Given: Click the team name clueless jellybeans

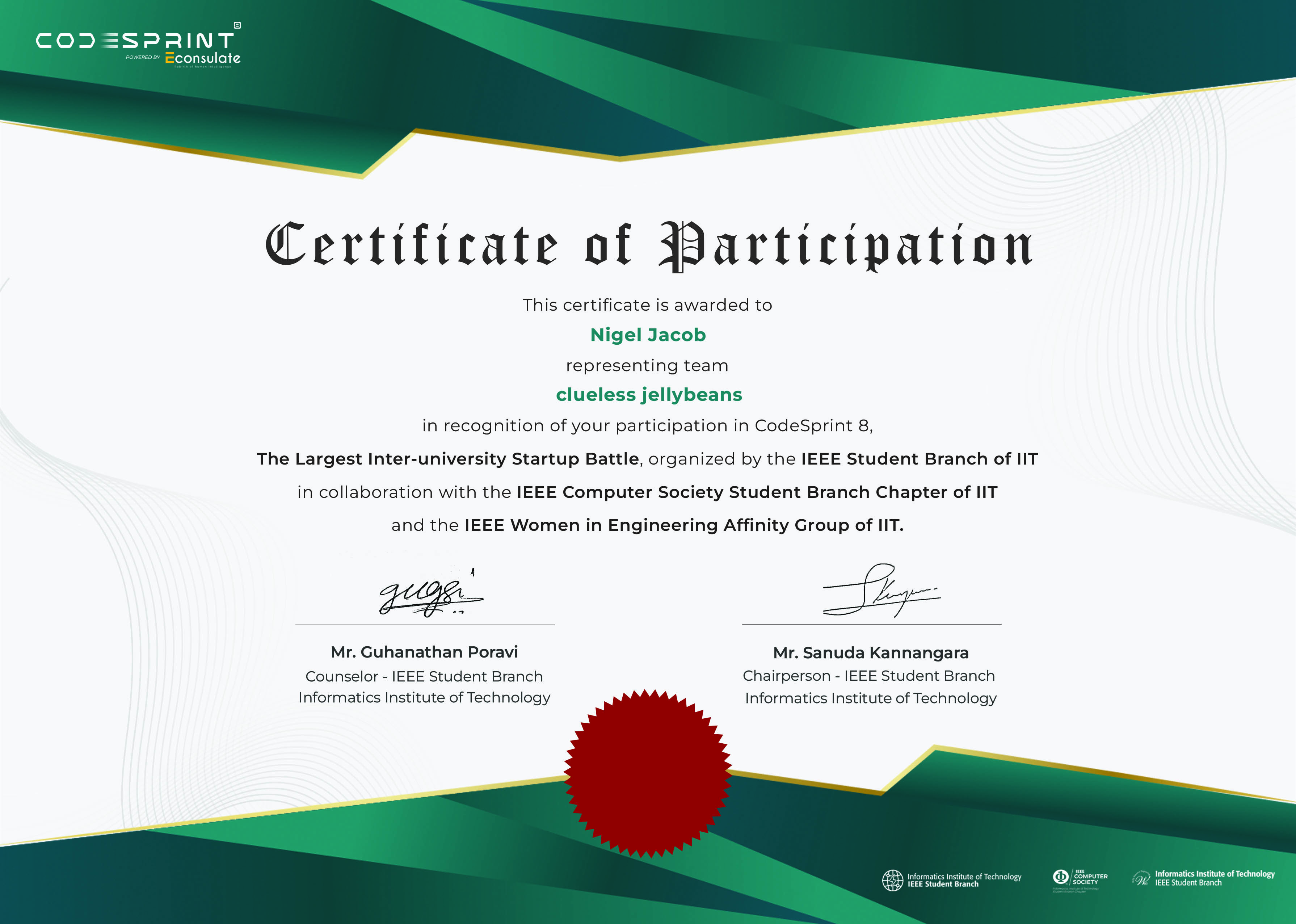Looking at the screenshot, I should tap(649, 395).
